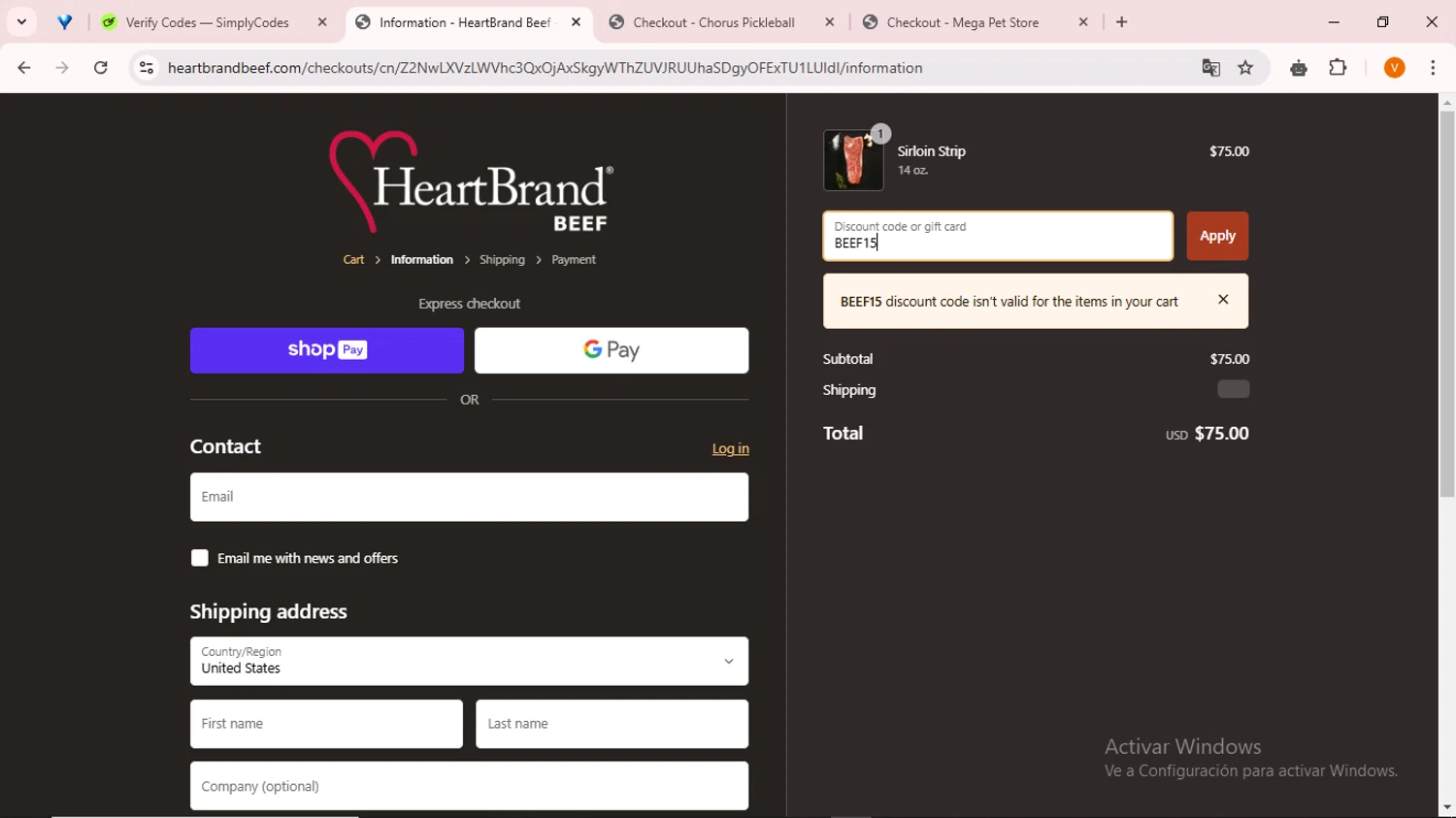Open the Extensions puzzle menu
The image size is (1456, 818).
coord(1339,68)
